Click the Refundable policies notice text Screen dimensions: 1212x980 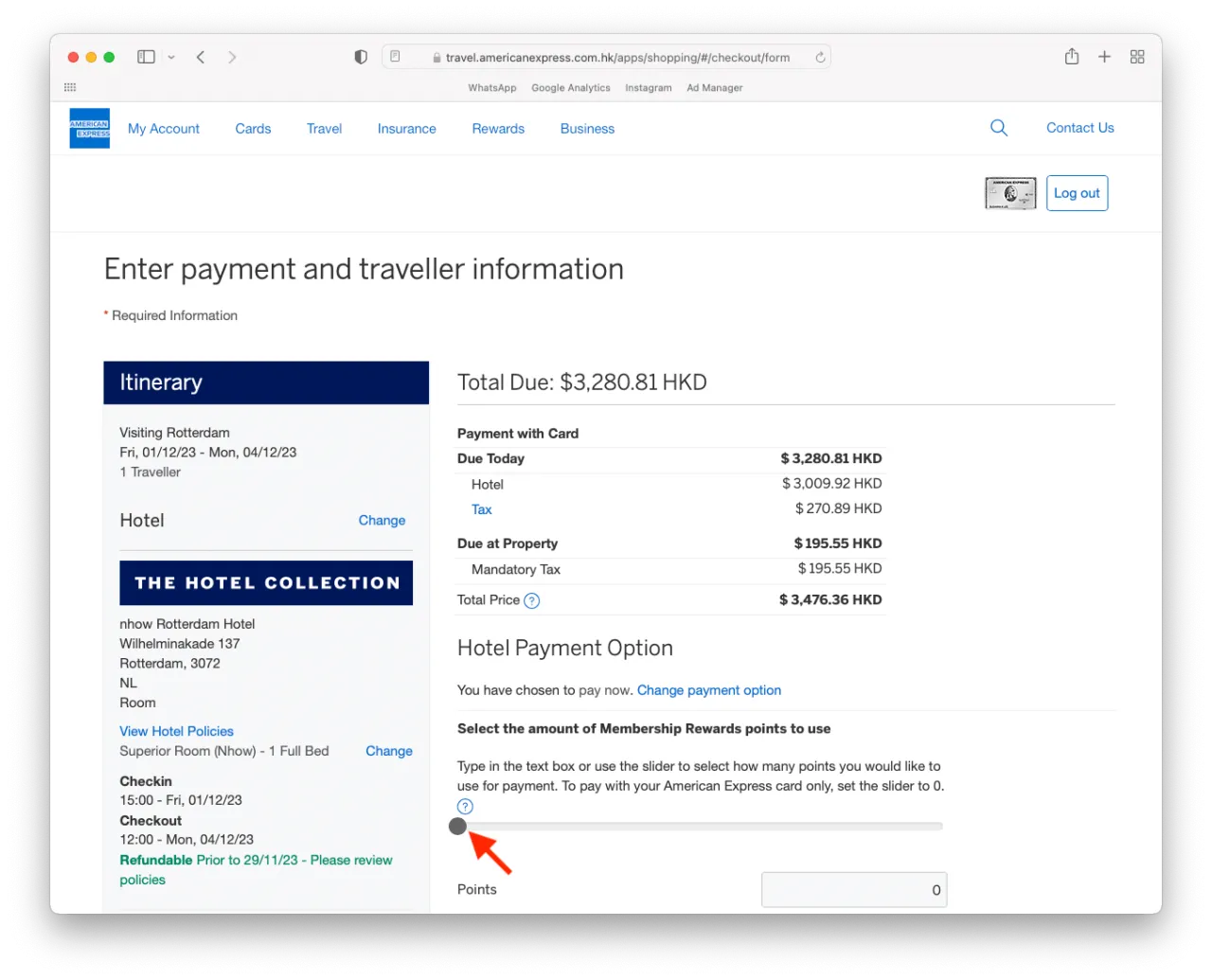point(256,870)
